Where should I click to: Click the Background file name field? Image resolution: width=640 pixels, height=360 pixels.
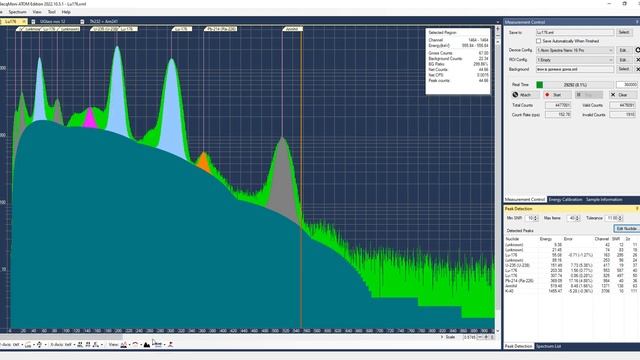click(575, 69)
